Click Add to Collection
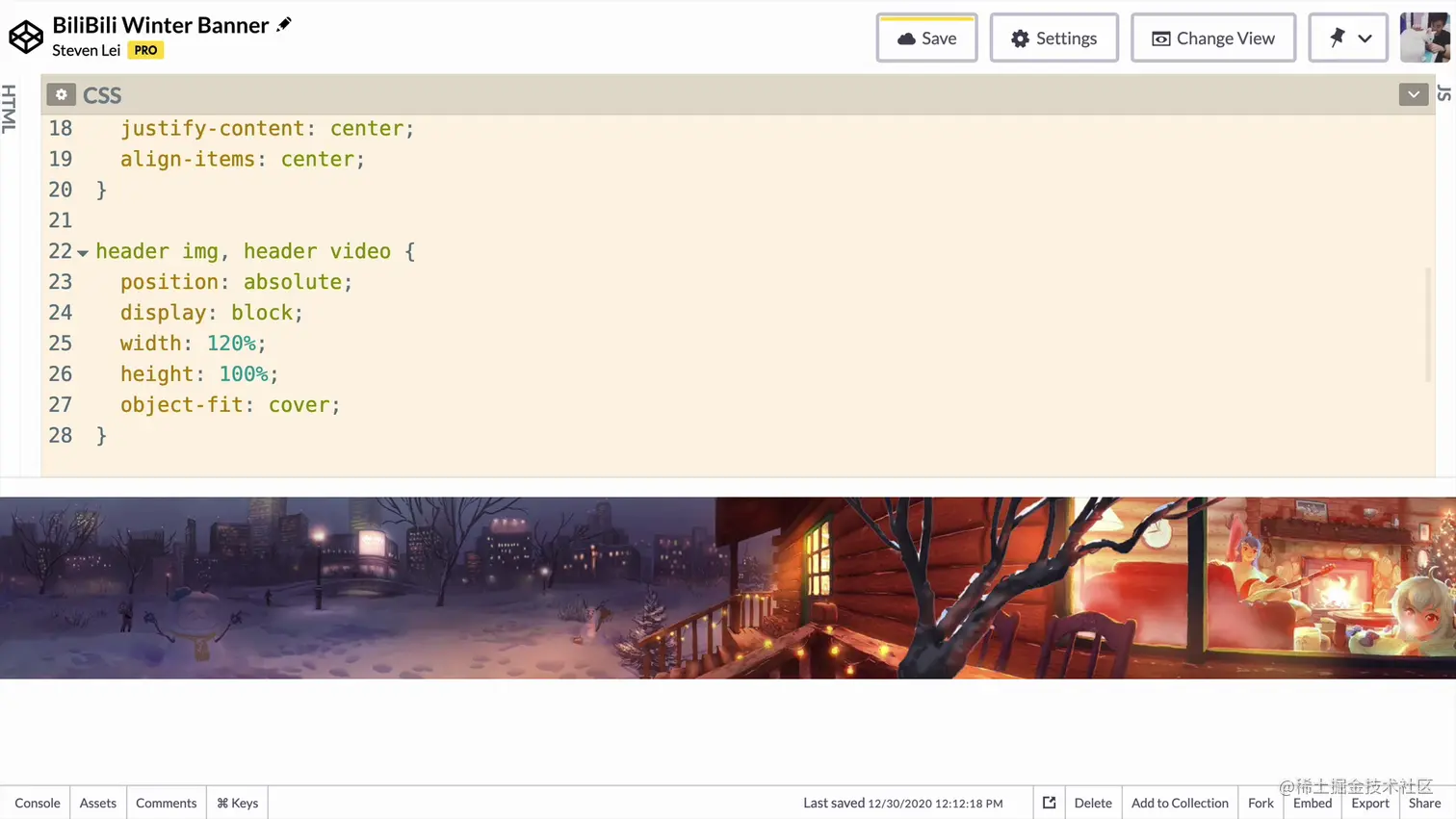The width and height of the screenshot is (1456, 819). (1180, 803)
